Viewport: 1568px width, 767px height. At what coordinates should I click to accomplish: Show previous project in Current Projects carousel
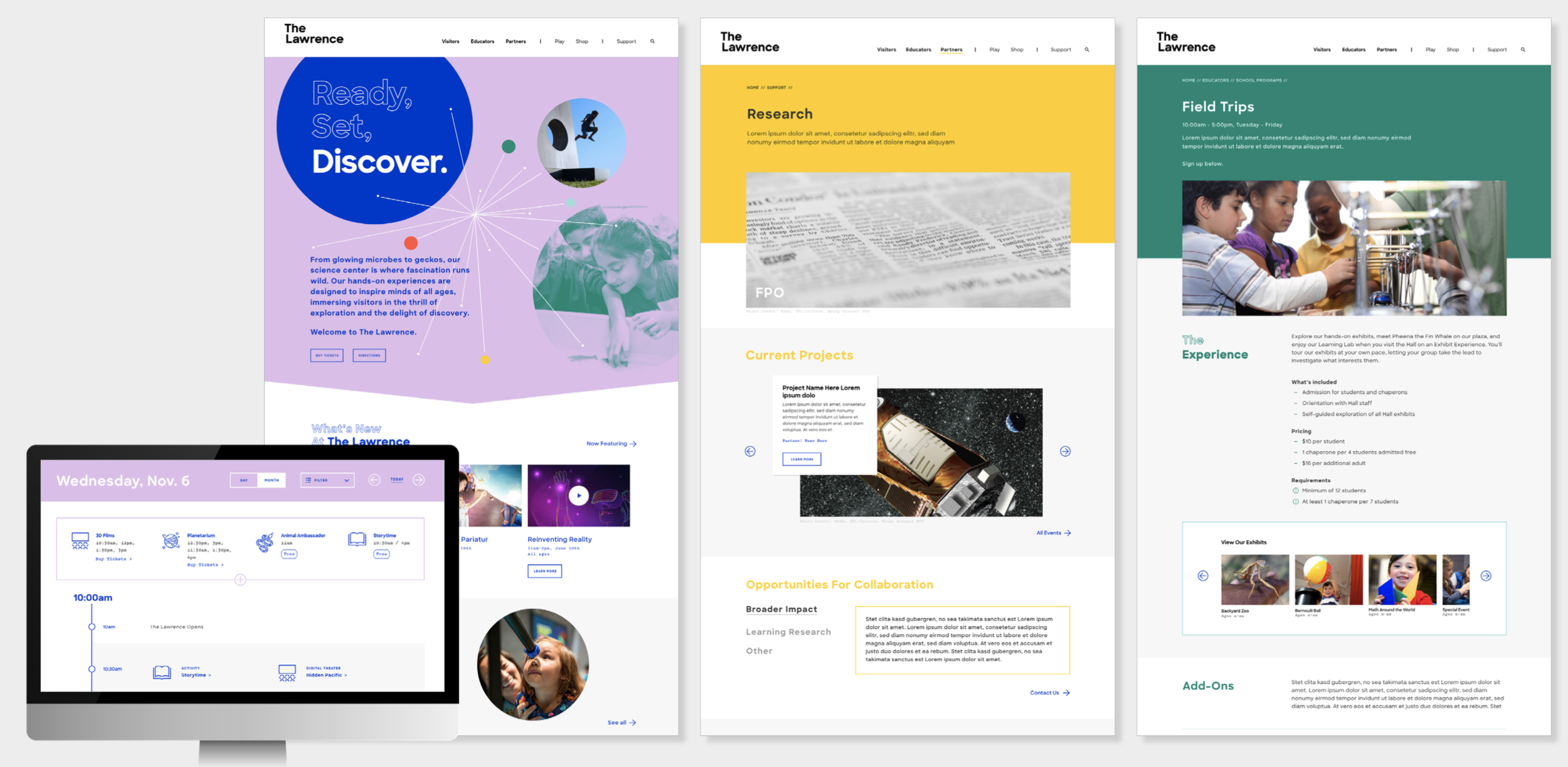(750, 452)
